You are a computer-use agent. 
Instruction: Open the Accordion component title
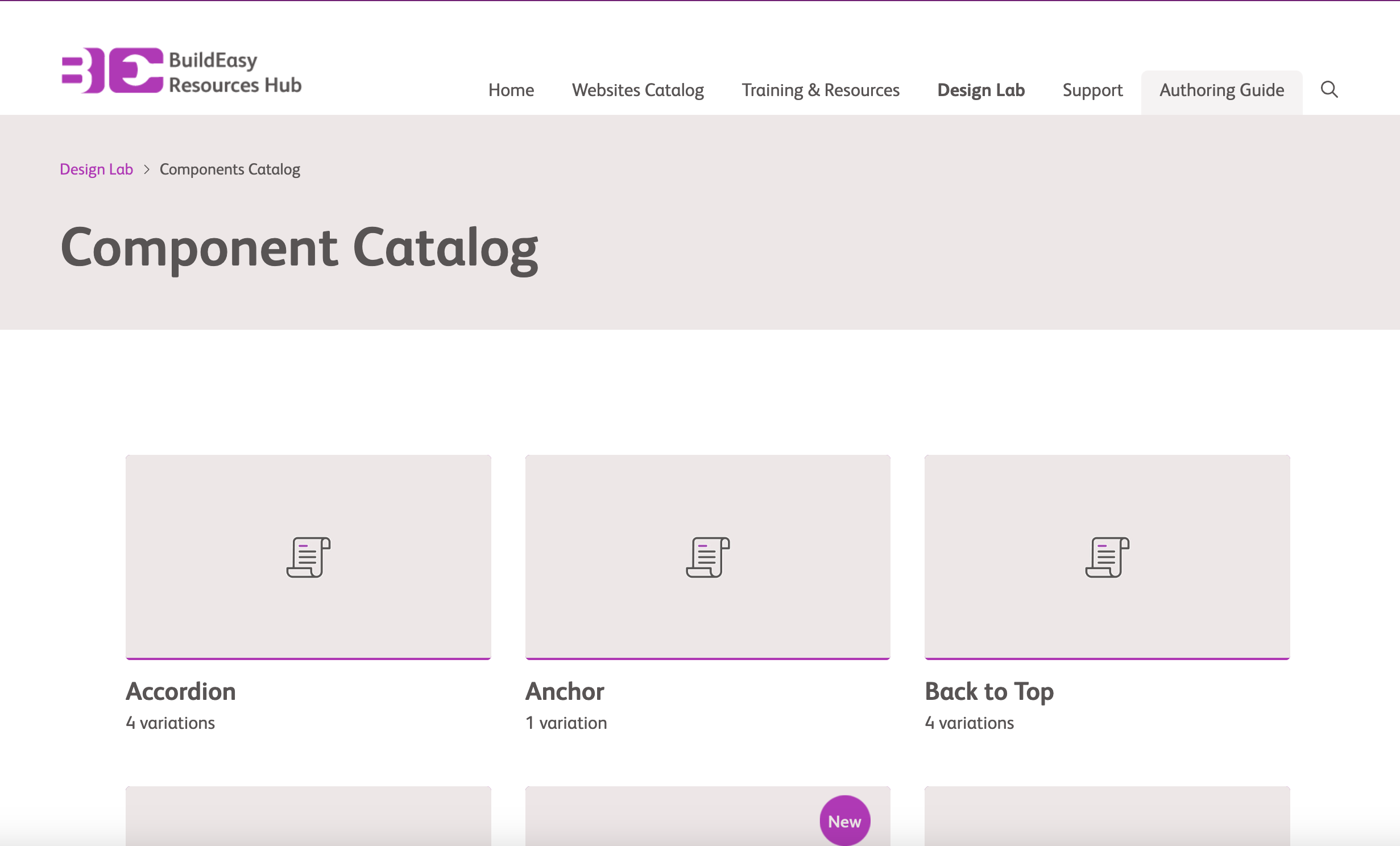(180, 691)
